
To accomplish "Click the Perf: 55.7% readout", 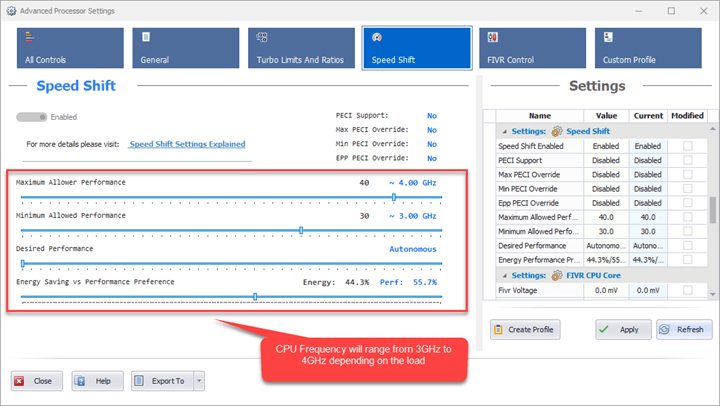I will pyautogui.click(x=408, y=282).
